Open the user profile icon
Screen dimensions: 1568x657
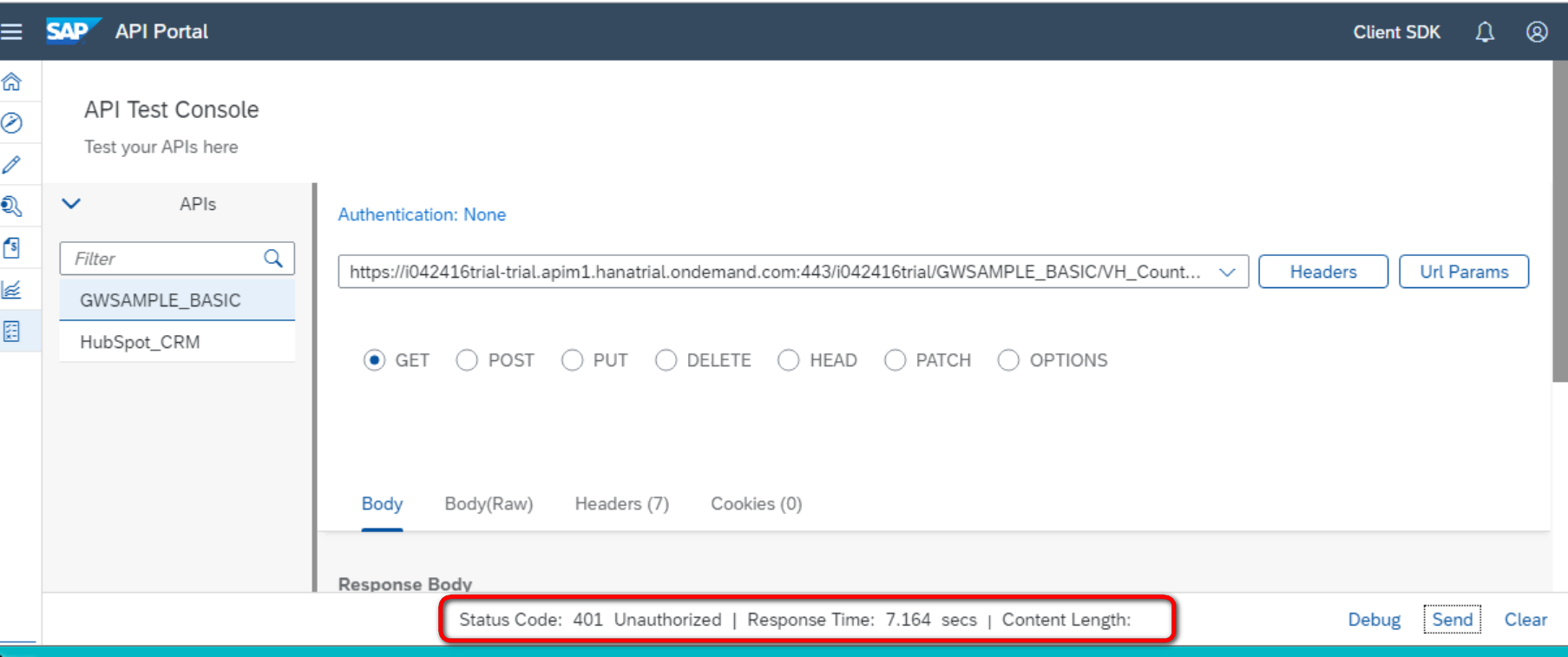(1537, 32)
